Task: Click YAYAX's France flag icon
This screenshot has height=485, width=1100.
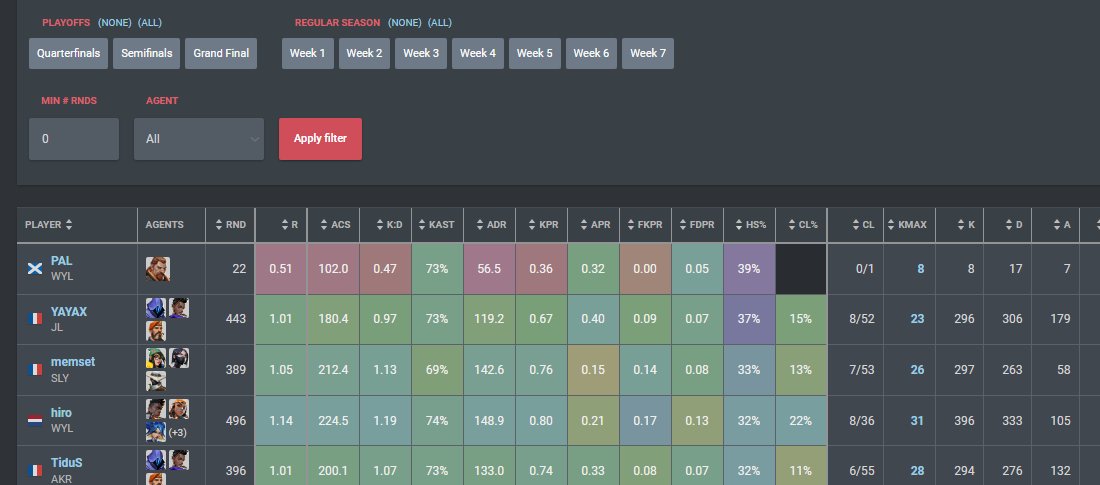Action: pos(34,319)
